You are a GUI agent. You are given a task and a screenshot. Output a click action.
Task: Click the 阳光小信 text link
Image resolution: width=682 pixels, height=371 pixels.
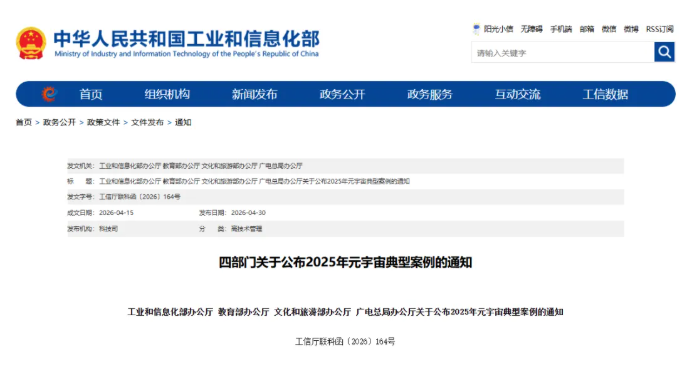click(498, 29)
